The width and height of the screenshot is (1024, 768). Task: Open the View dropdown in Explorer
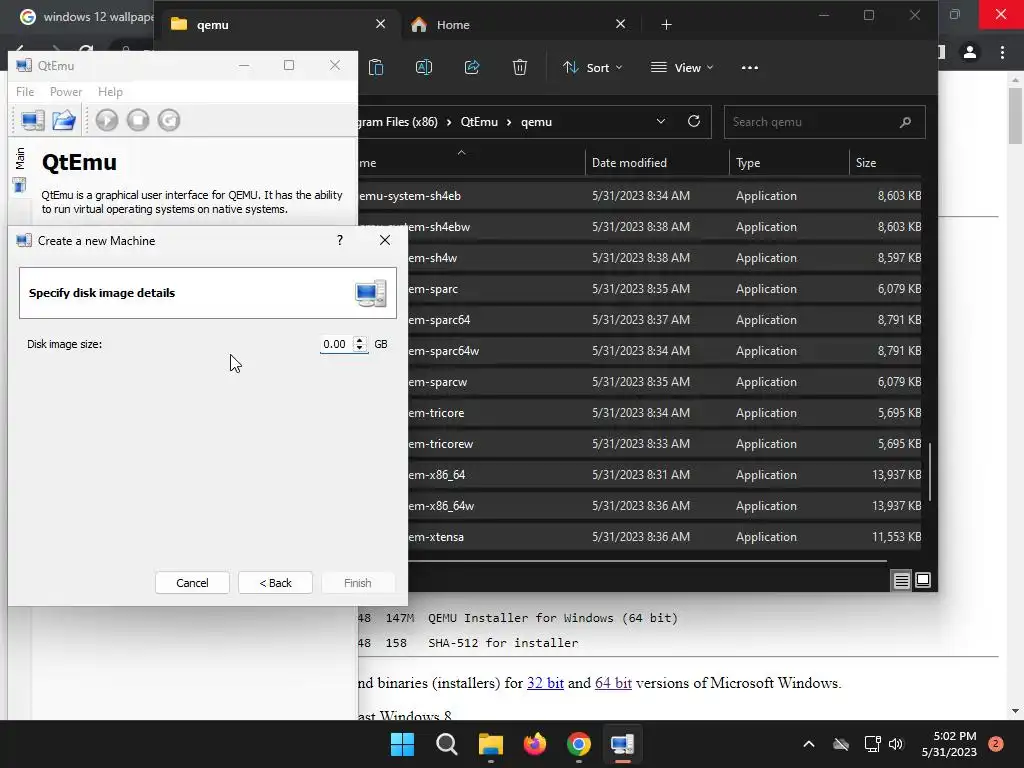click(x=682, y=67)
